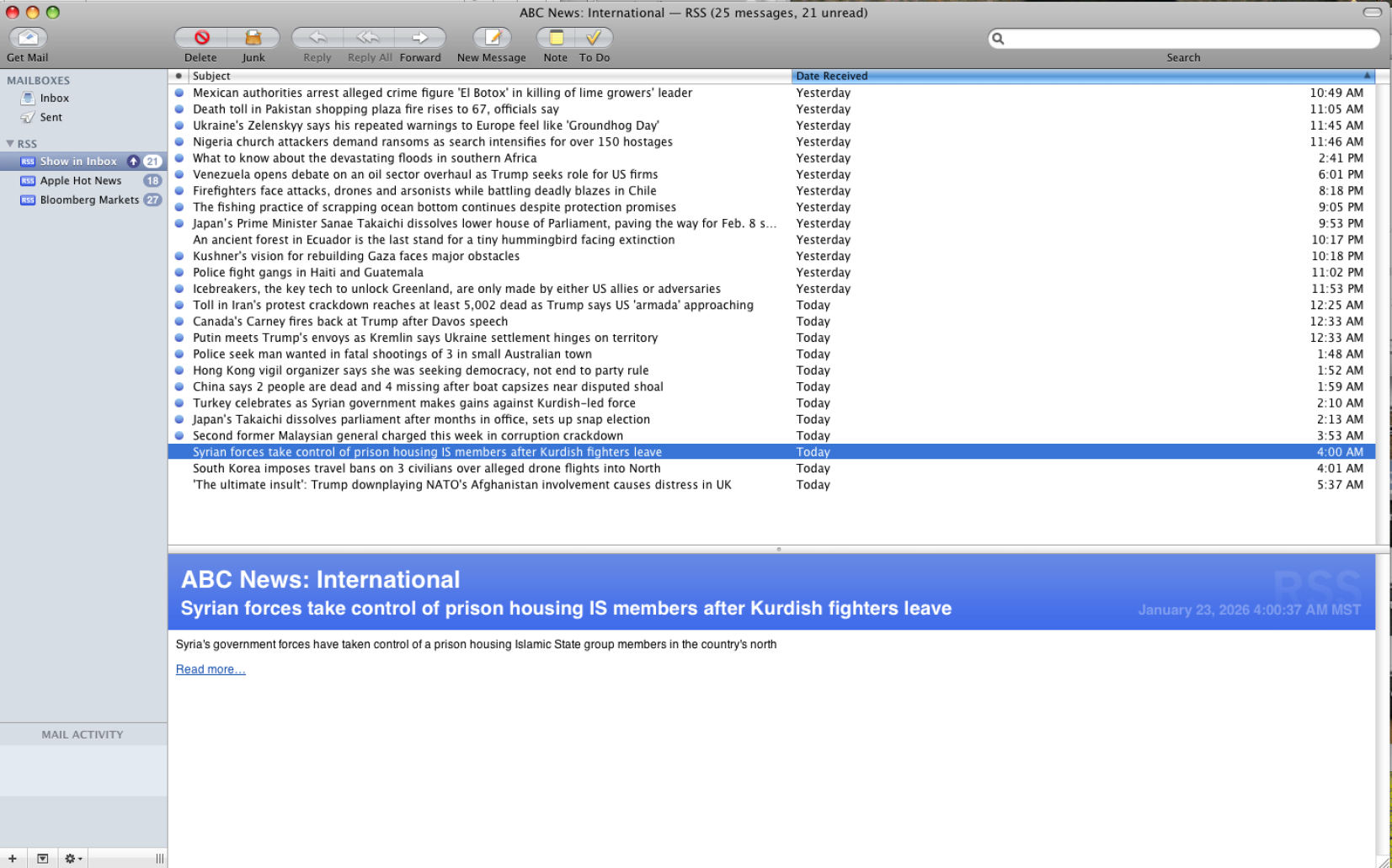This screenshot has width=1392, height=868.
Task: Collapse the RSS section triangle
Action: coord(10,144)
